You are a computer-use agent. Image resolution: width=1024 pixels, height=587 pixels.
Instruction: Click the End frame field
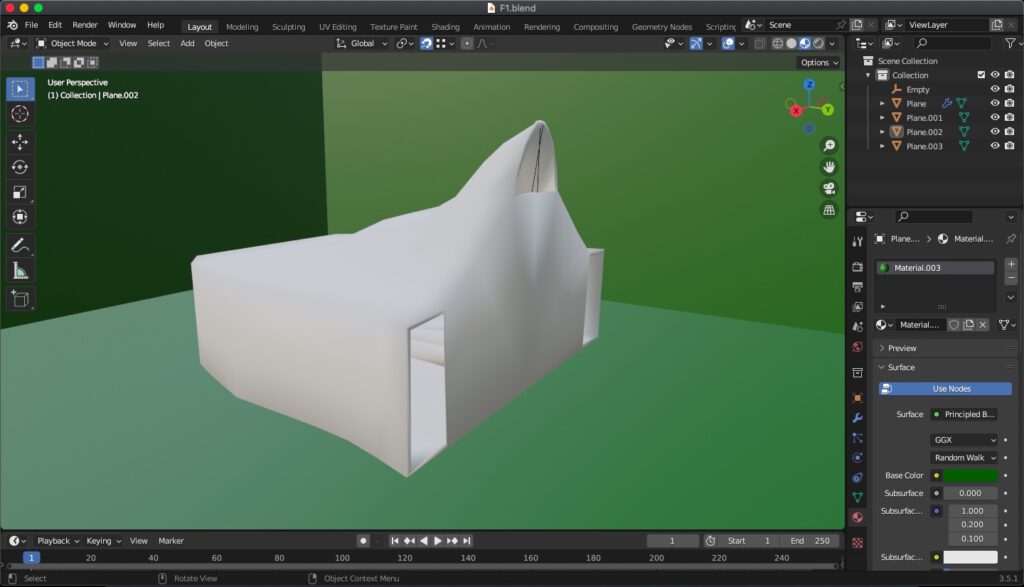[x=810, y=541]
